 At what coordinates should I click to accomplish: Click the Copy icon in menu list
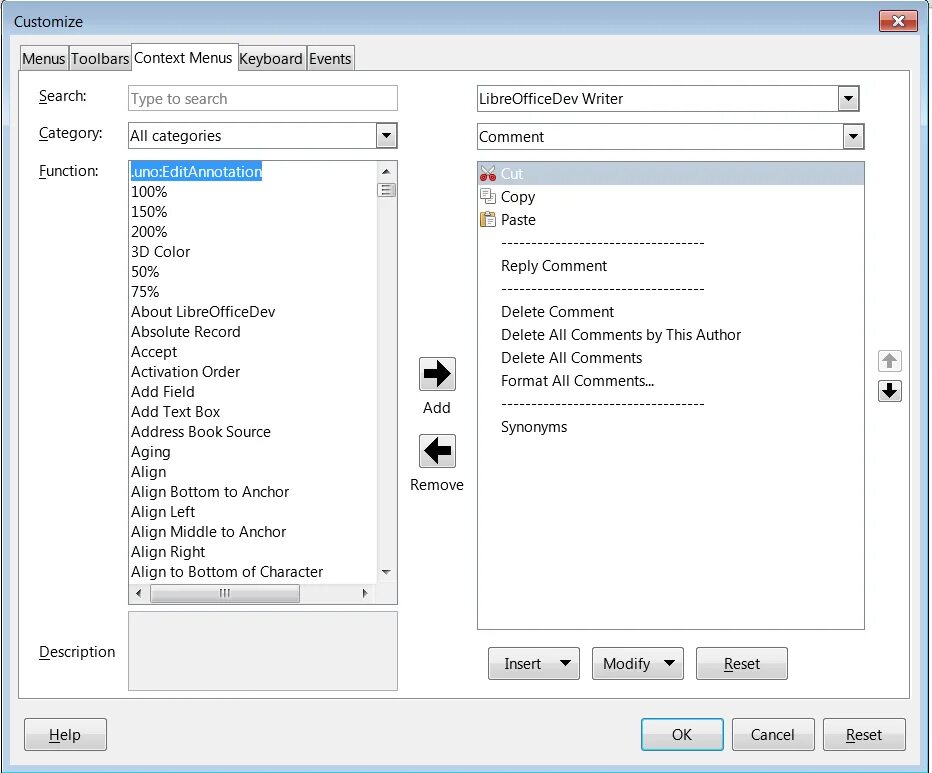pyautogui.click(x=488, y=196)
